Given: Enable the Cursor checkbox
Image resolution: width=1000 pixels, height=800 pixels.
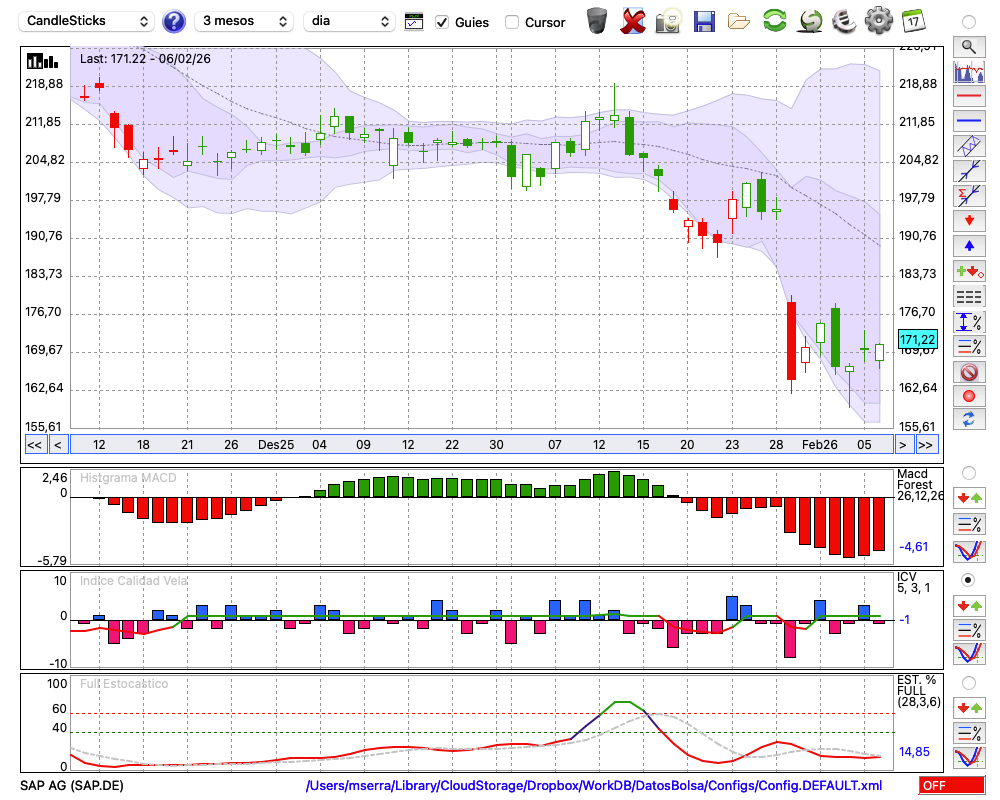Looking at the screenshot, I should [x=512, y=22].
